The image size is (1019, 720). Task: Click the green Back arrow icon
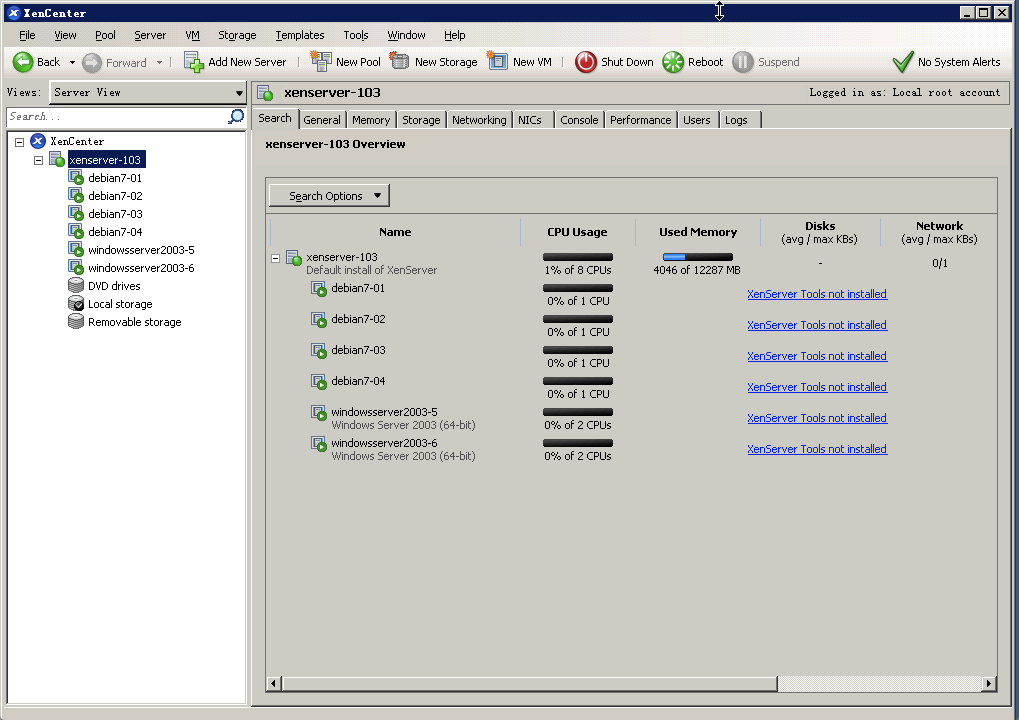click(23, 62)
